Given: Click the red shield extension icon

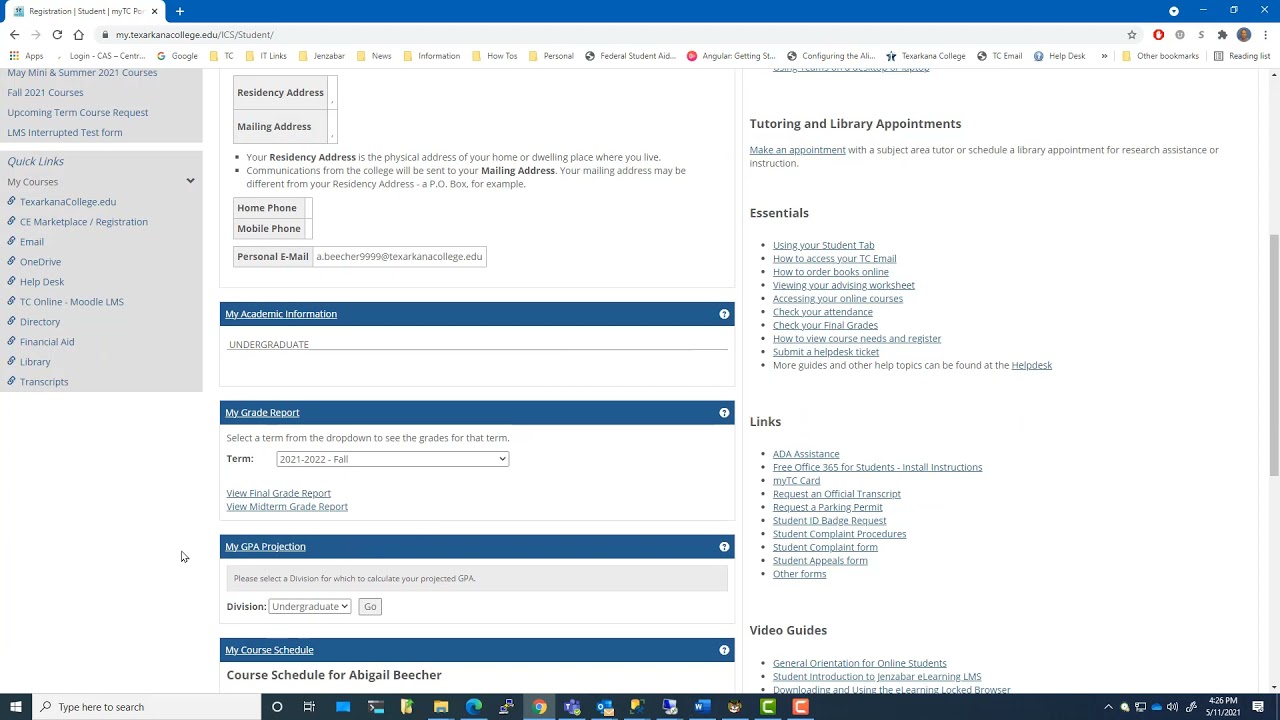Looking at the screenshot, I should tap(1158, 35).
